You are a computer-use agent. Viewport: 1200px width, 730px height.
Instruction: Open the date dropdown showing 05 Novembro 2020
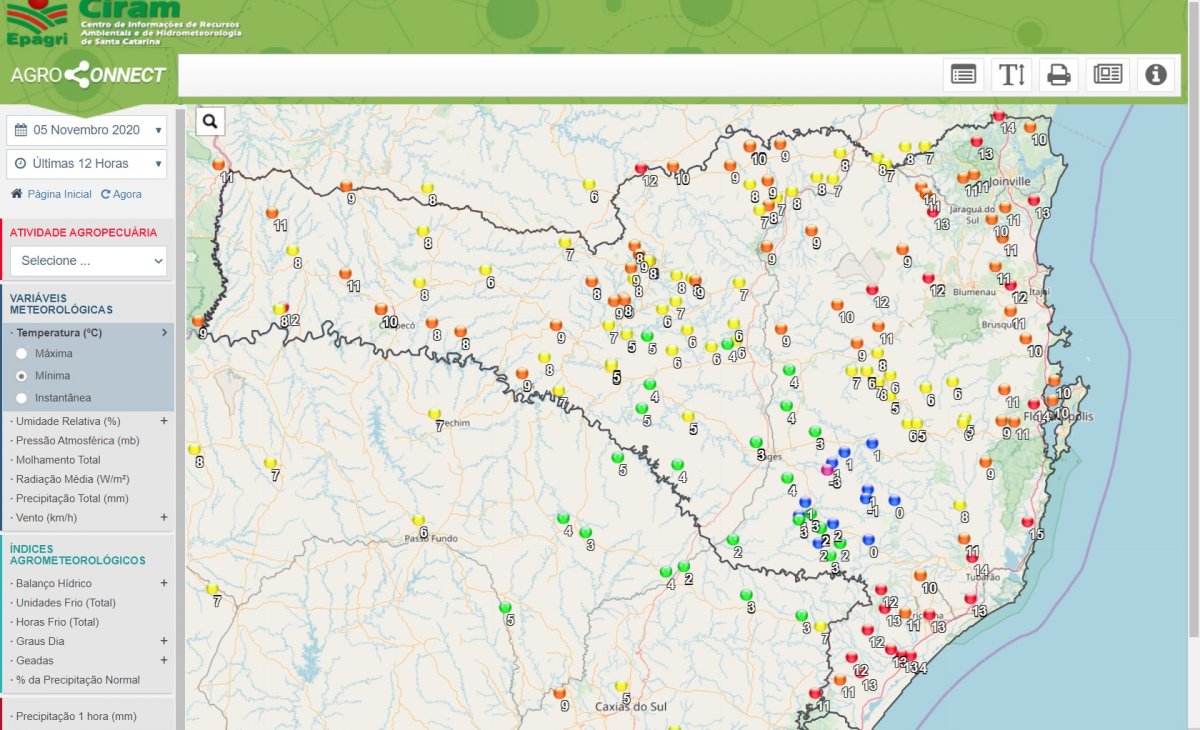point(87,130)
